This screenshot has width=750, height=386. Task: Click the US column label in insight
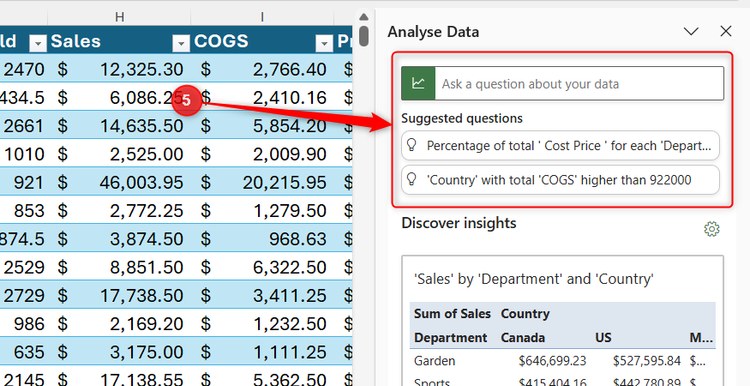click(x=603, y=338)
